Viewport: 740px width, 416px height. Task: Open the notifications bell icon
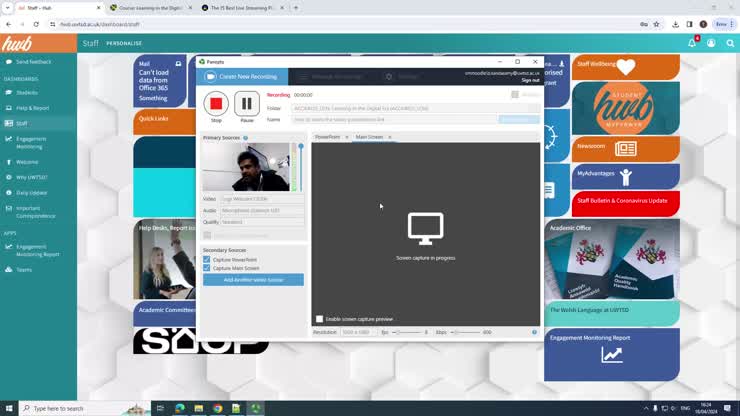click(692, 43)
